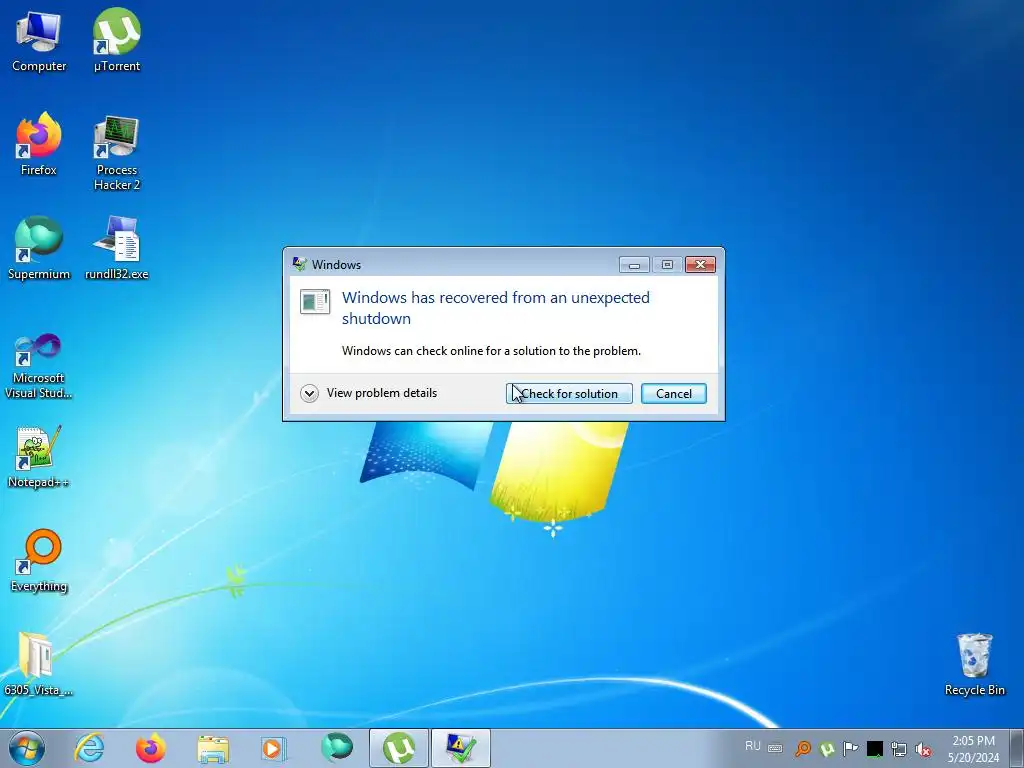Select the Microsoft Visual Studio shortcut
This screenshot has width=1024, height=768.
pyautogui.click(x=39, y=366)
